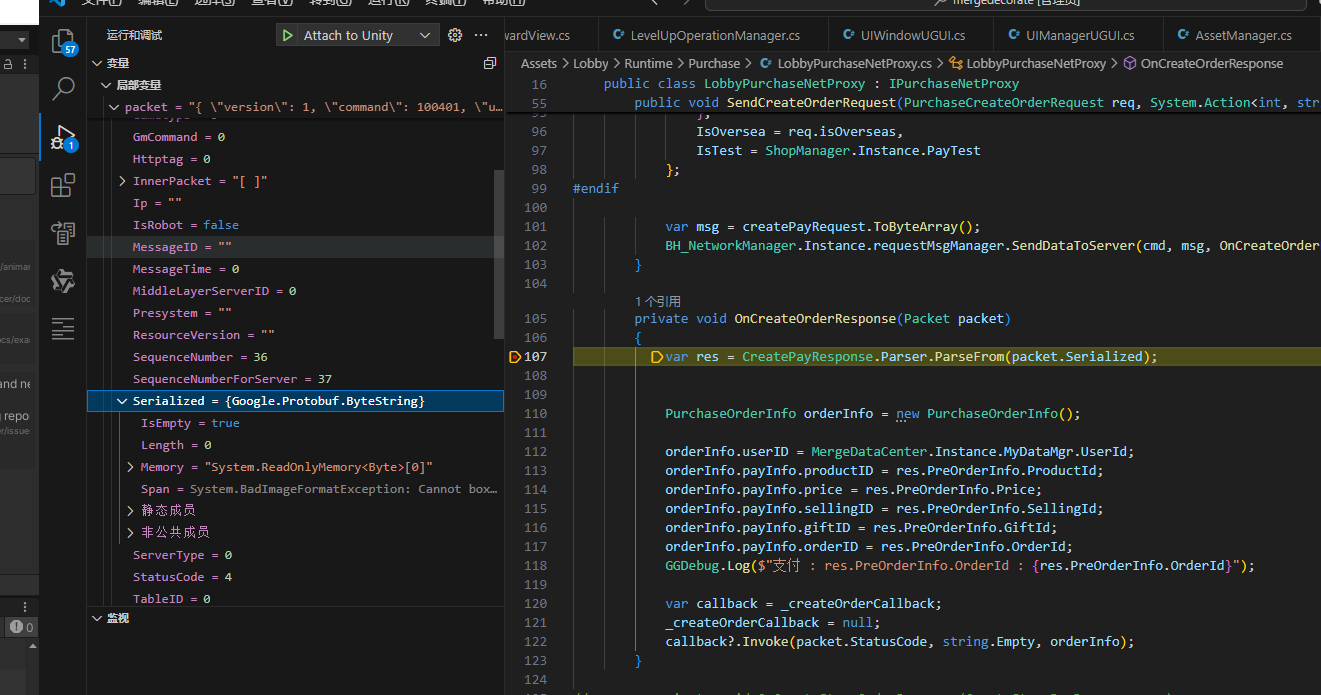Viewport: 1321px width, 695px height.
Task: Open launch.json with the gear icon
Action: pyautogui.click(x=455, y=36)
